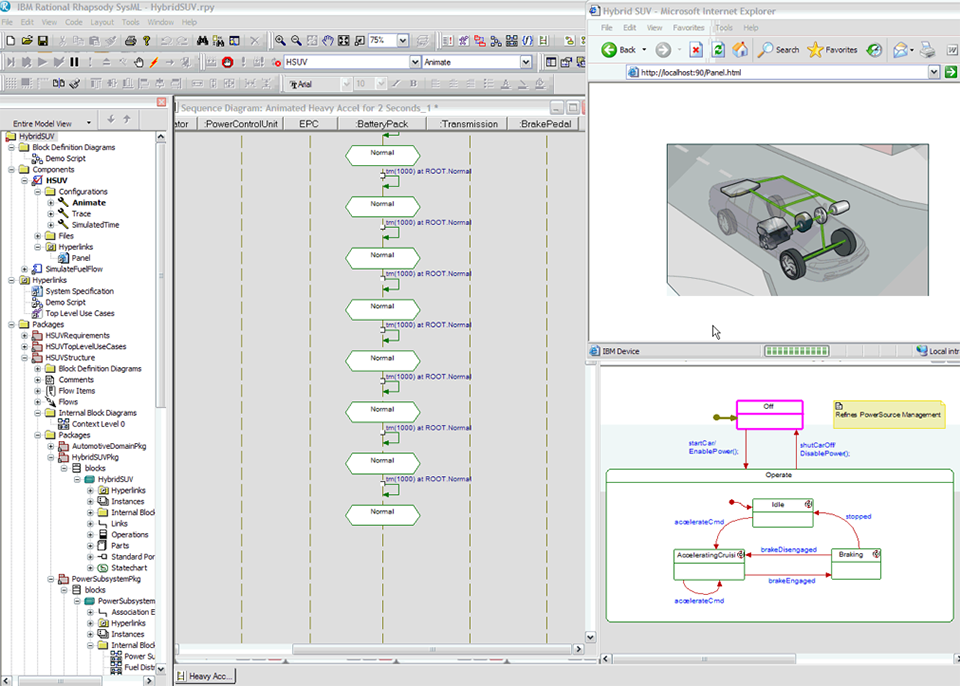Expand the SimulateFuelFlow component node

click(x=24, y=269)
